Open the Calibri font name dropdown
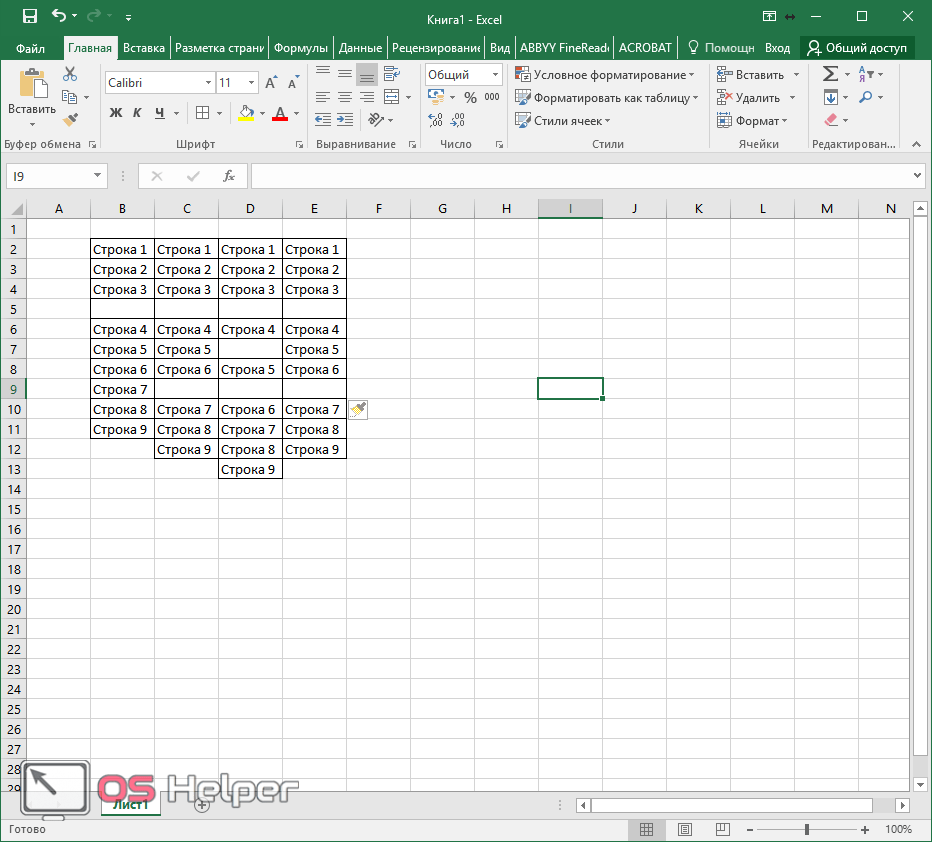 pos(208,83)
